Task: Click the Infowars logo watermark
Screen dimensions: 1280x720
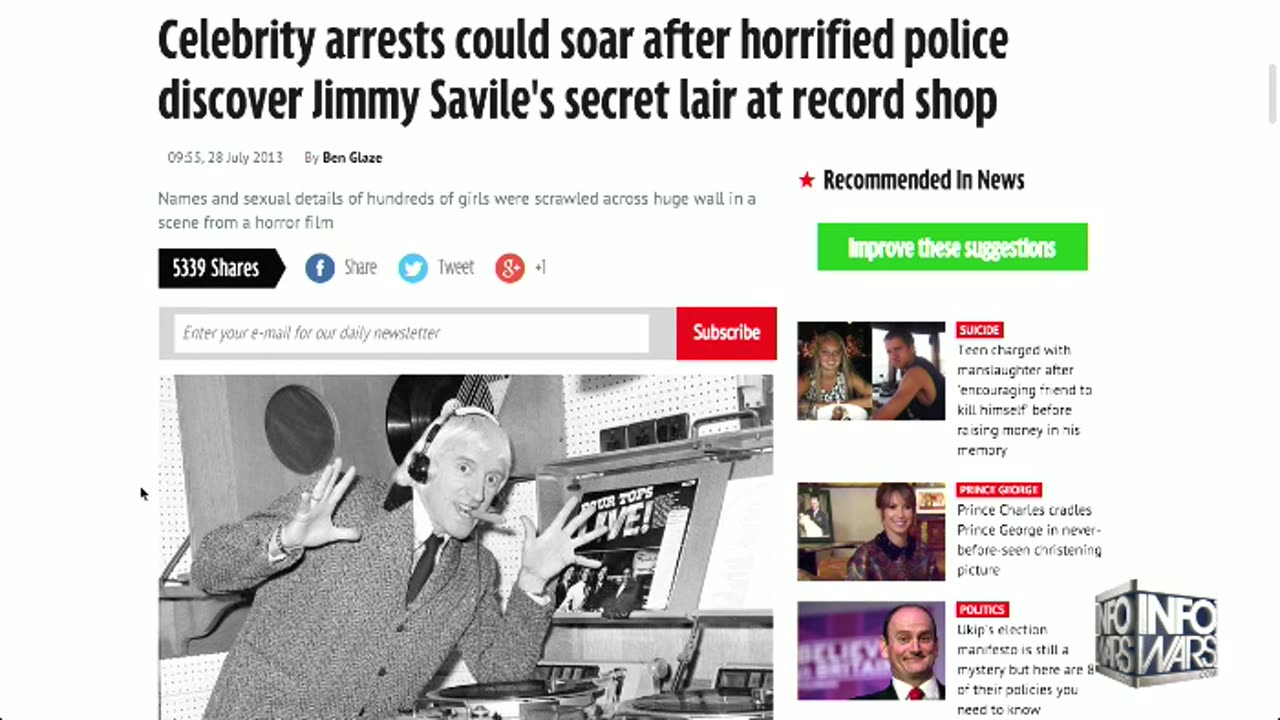Action: (x=1157, y=634)
